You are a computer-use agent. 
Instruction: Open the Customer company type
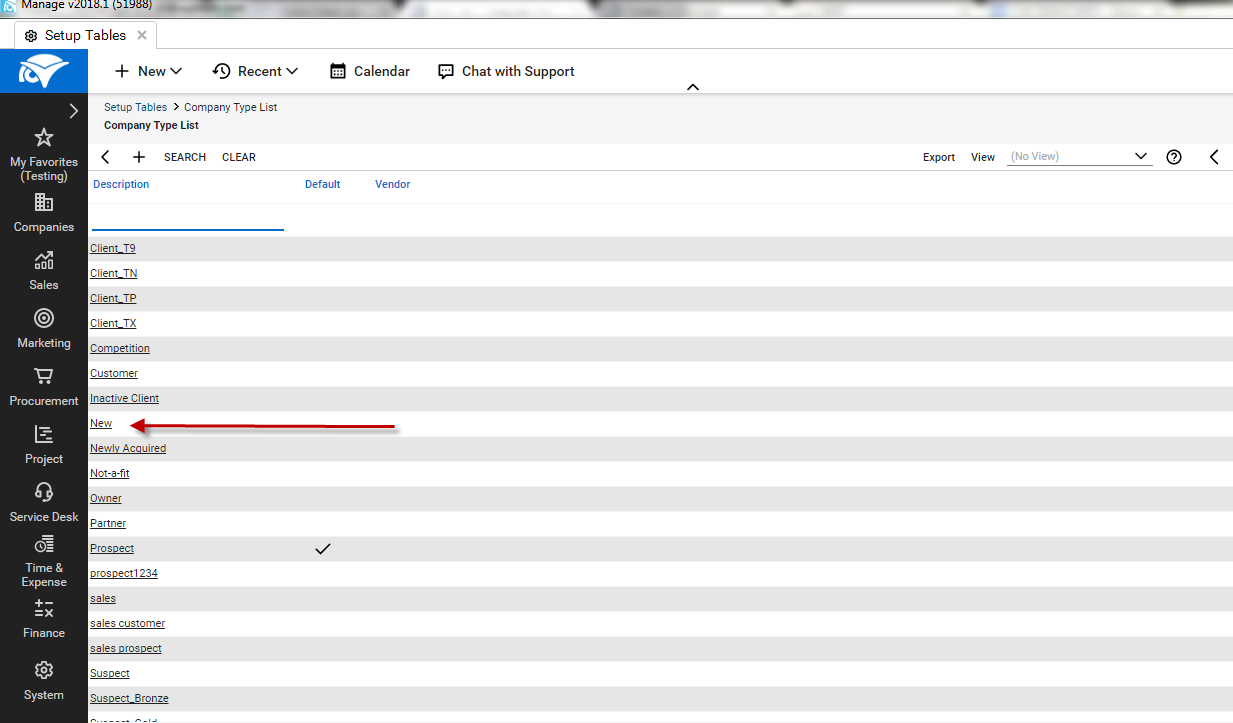114,373
